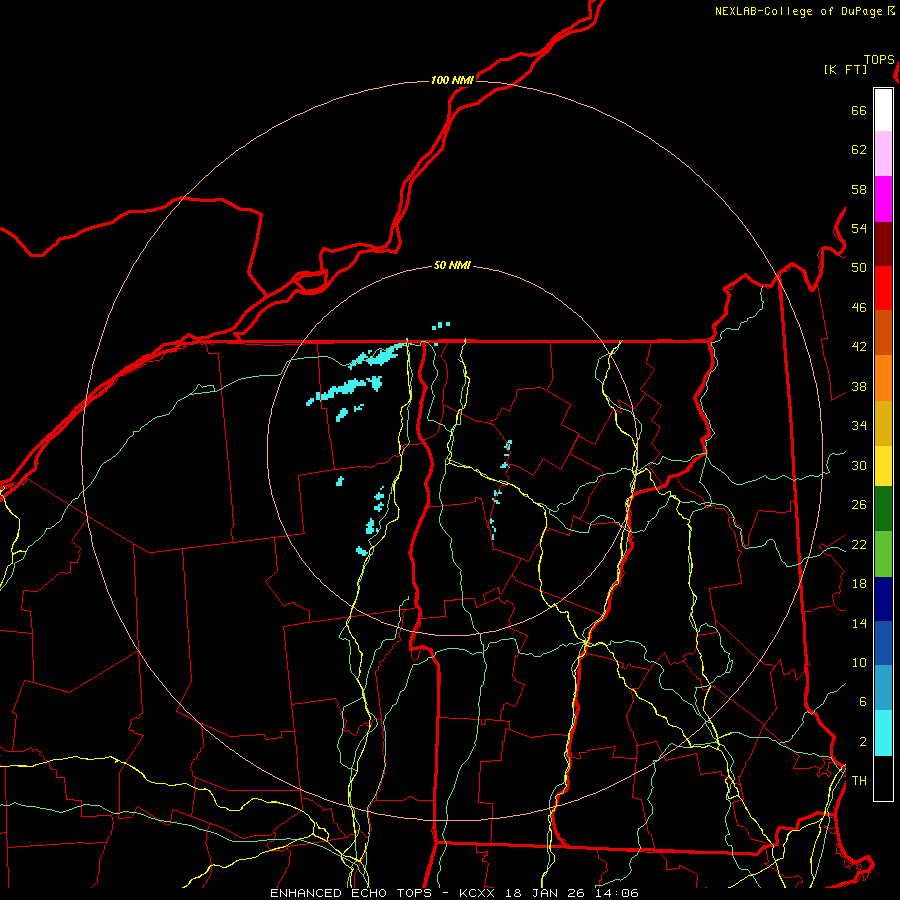Select the magenta swatch in the color scale
This screenshot has width=900, height=900.
(883, 199)
